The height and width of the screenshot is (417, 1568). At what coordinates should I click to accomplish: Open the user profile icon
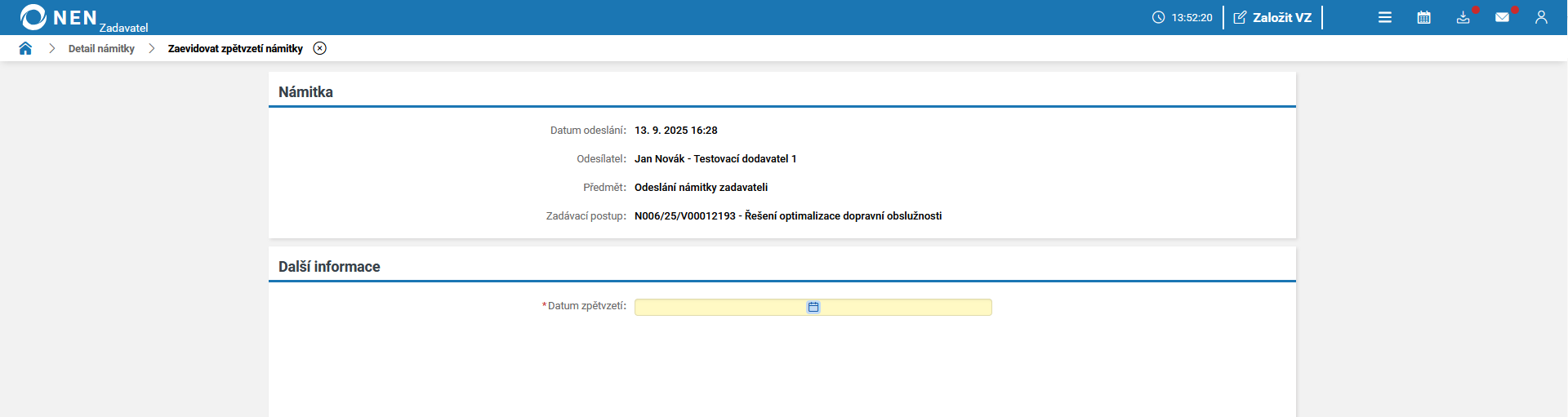pos(1541,17)
